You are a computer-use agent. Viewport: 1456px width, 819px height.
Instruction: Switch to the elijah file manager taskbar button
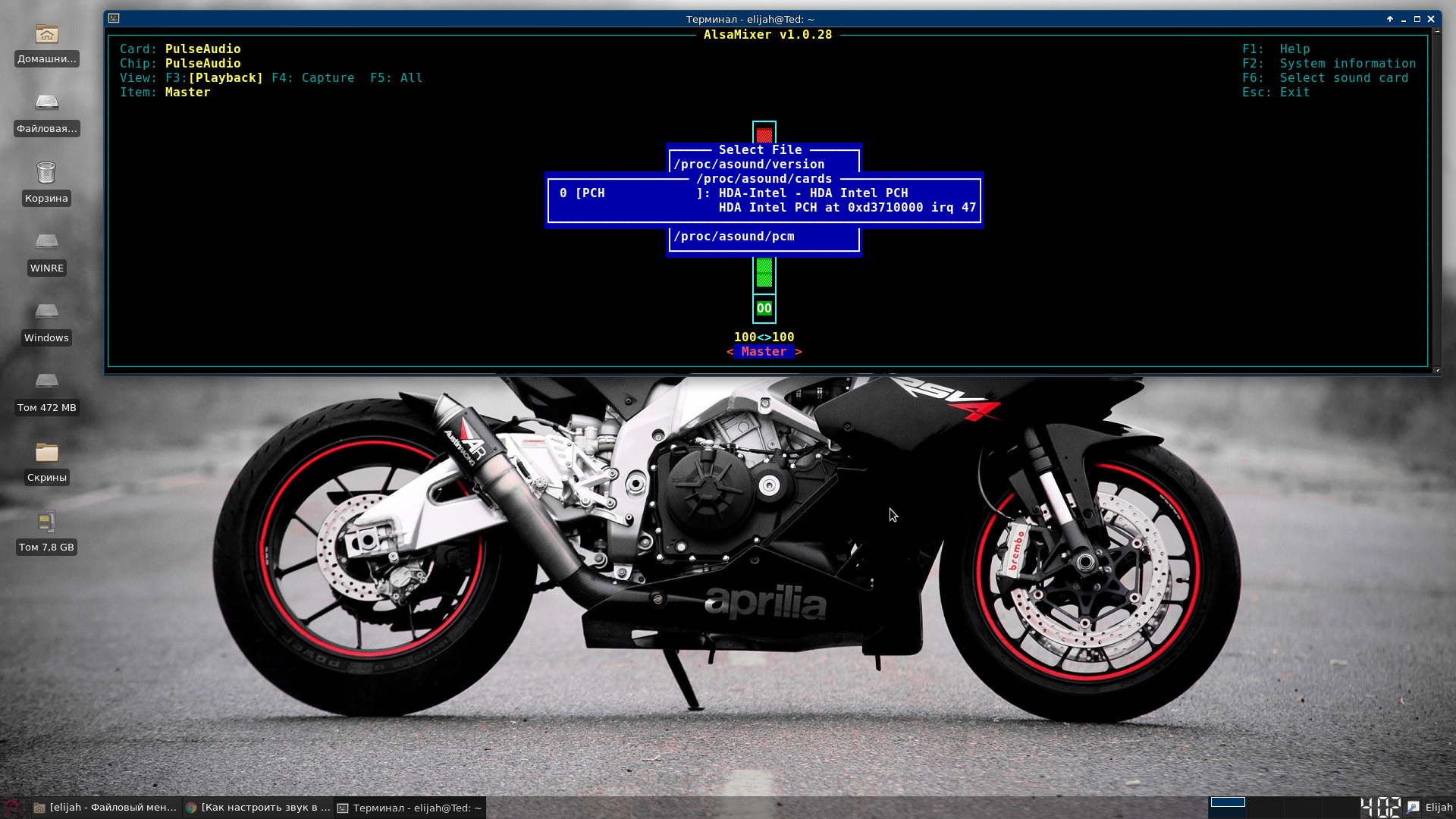pos(106,808)
